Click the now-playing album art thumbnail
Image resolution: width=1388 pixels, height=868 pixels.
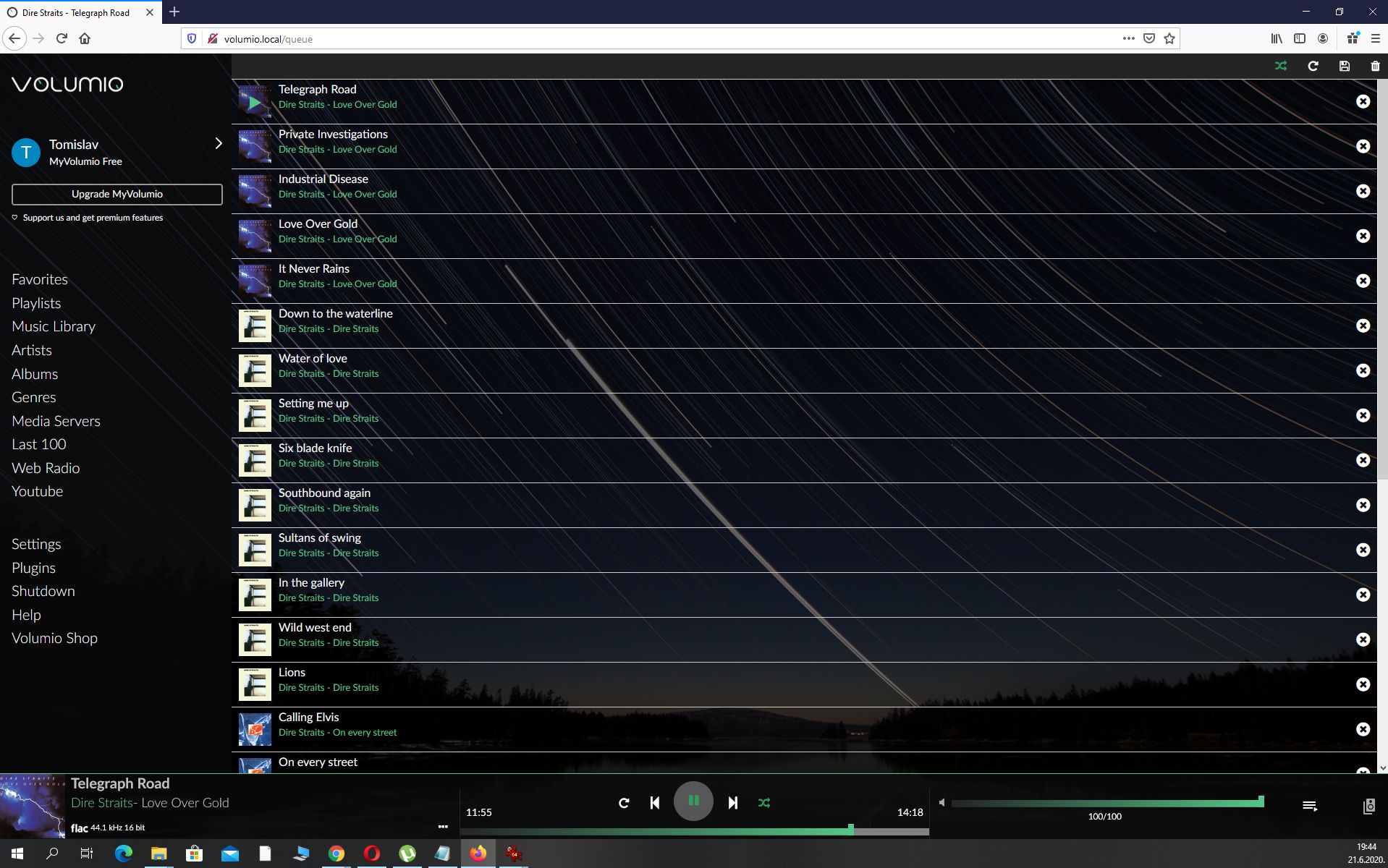pyautogui.click(x=33, y=806)
